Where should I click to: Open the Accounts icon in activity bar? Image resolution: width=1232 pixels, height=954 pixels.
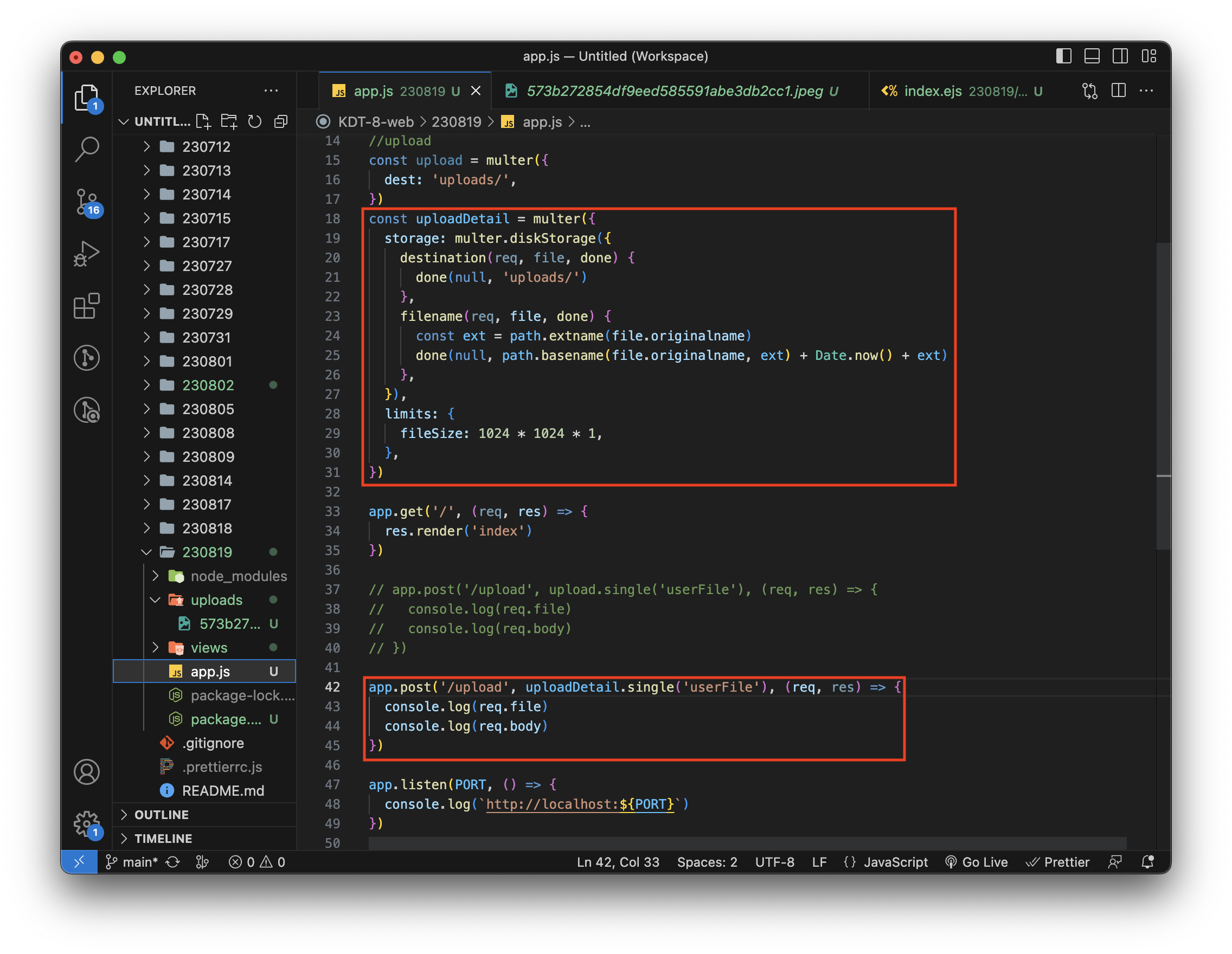point(86,772)
